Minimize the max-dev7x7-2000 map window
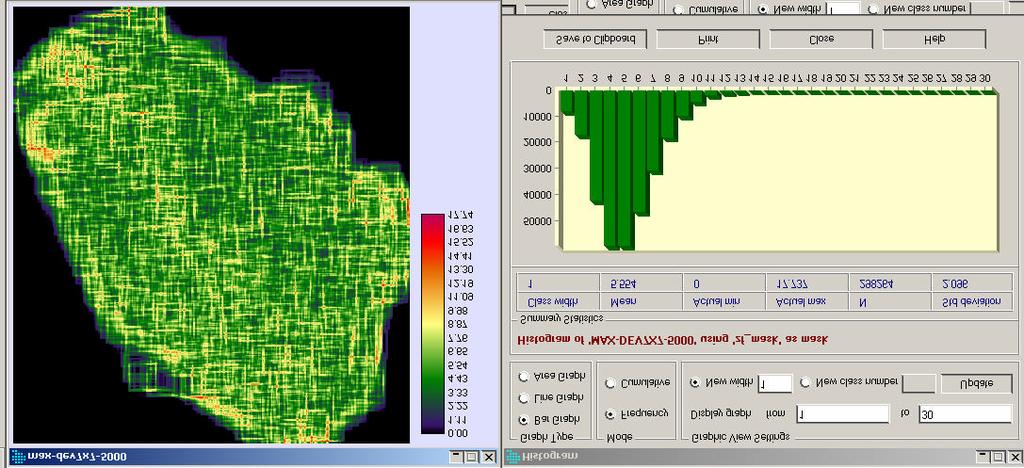 (456, 457)
